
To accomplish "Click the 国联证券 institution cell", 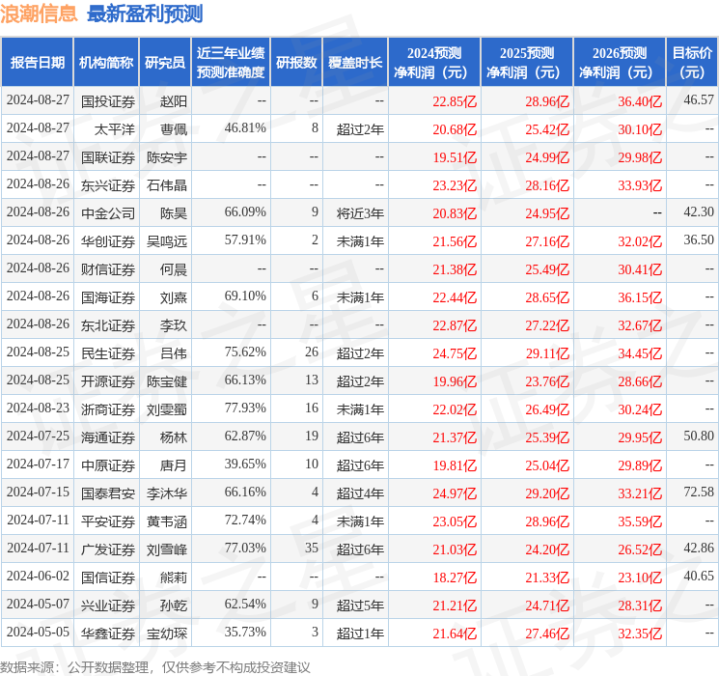I will [108, 157].
